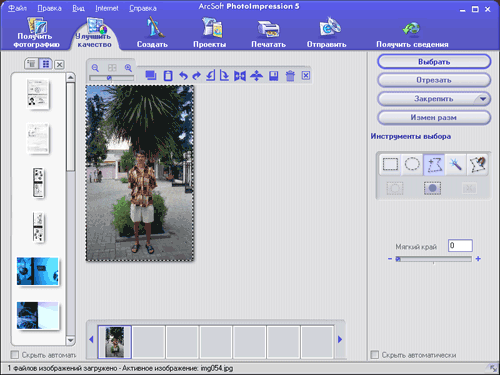Switch browser to list view
The image size is (500, 375).
coord(32,63)
